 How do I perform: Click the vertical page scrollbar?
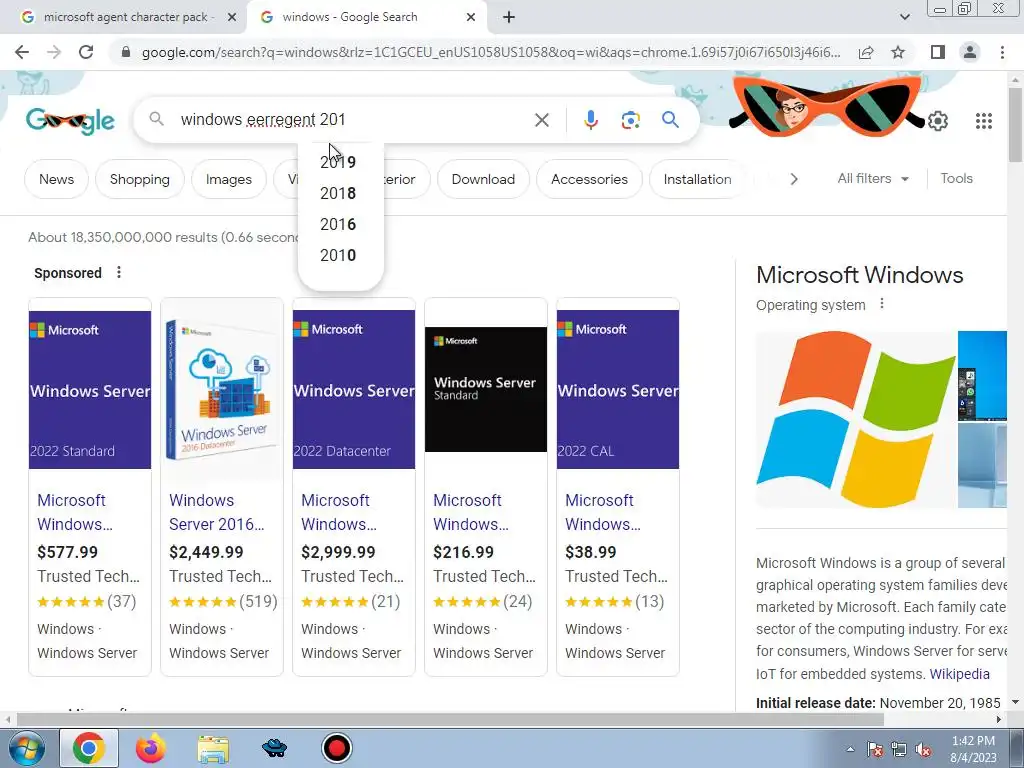[1015, 124]
